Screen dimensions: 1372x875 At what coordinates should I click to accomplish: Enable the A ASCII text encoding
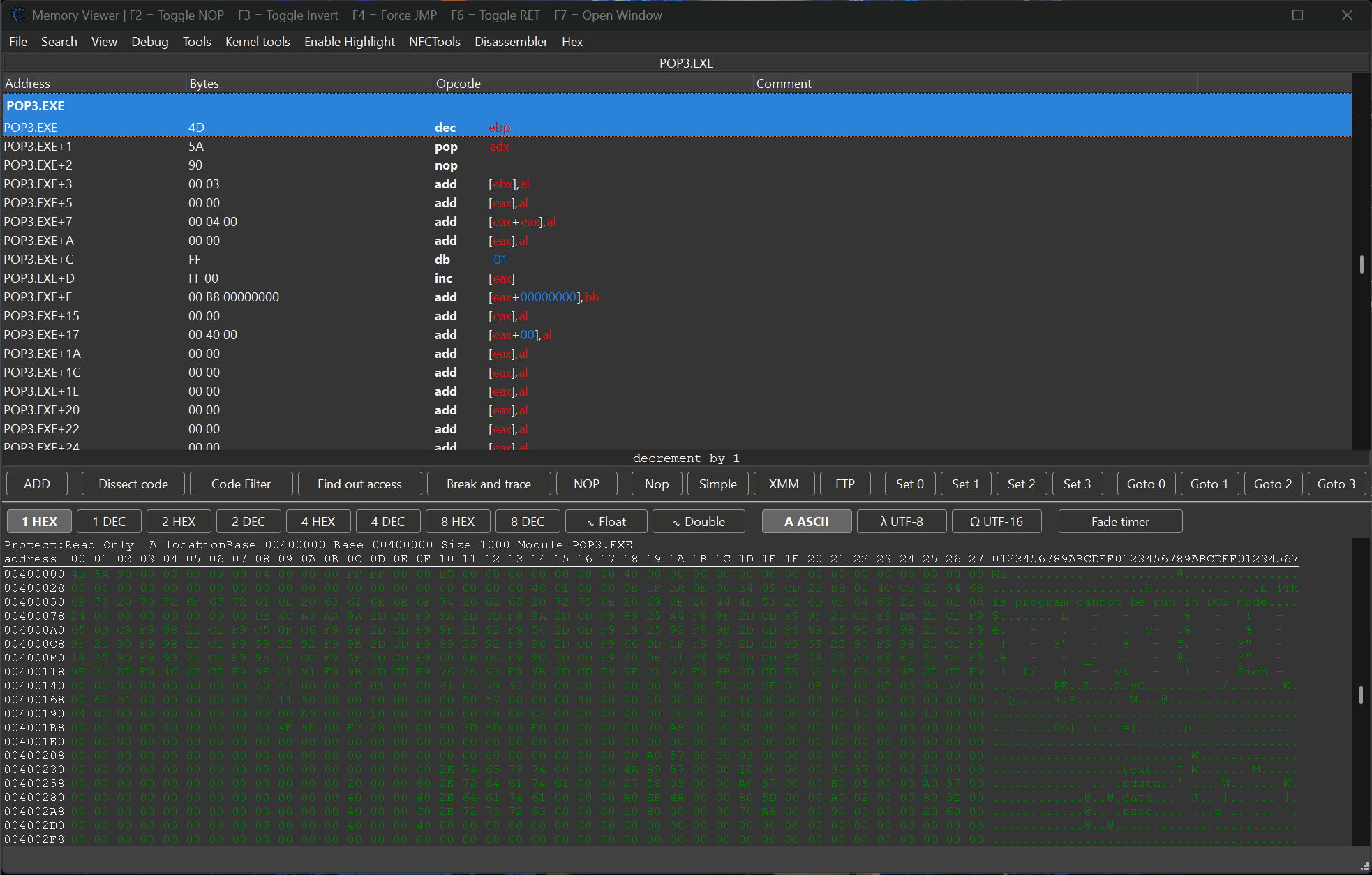point(807,522)
